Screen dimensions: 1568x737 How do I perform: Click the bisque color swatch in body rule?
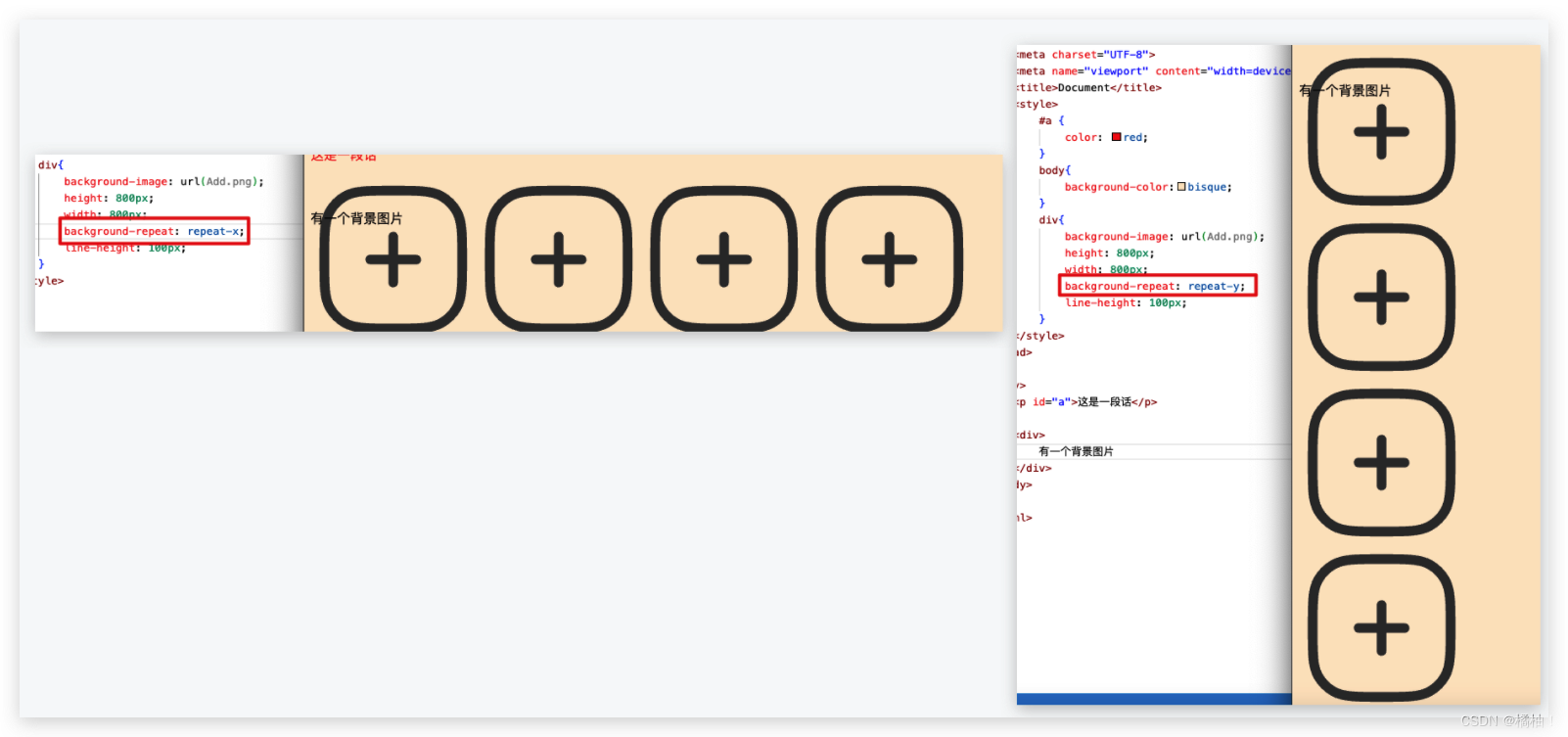pyautogui.click(x=1181, y=186)
